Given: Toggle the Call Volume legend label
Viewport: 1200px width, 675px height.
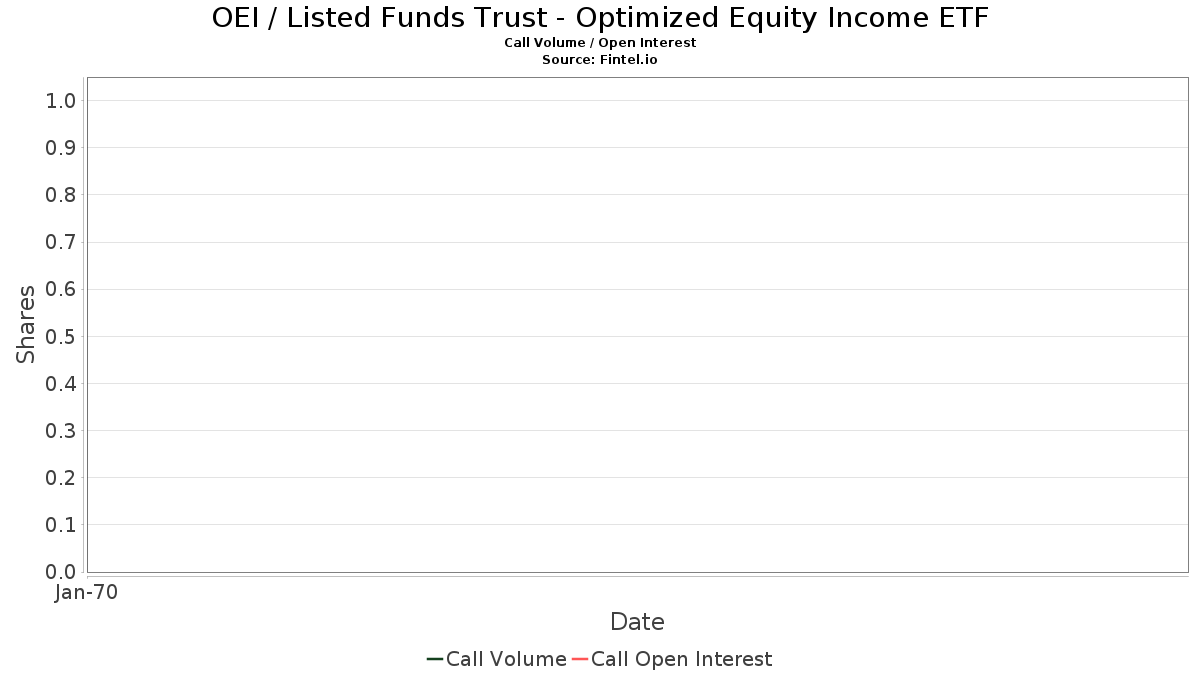Looking at the screenshot, I should tap(506, 659).
